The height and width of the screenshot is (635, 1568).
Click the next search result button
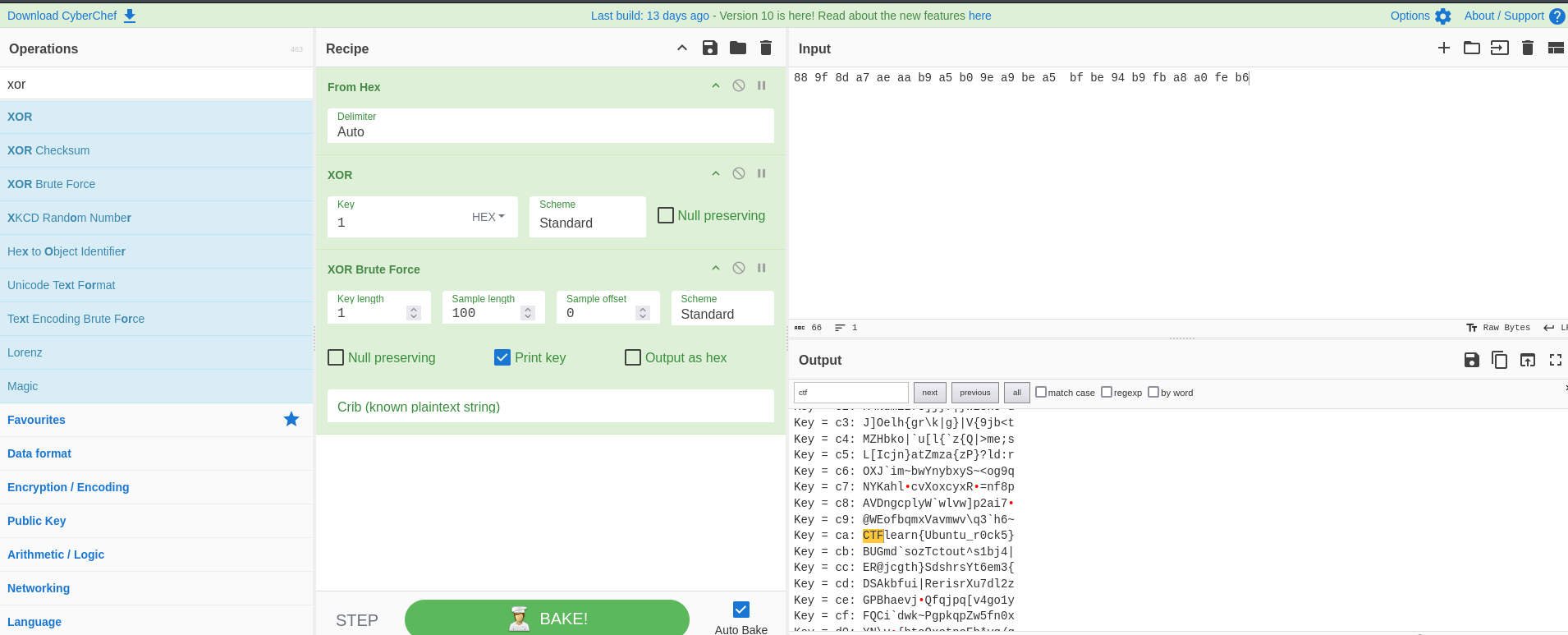point(929,393)
